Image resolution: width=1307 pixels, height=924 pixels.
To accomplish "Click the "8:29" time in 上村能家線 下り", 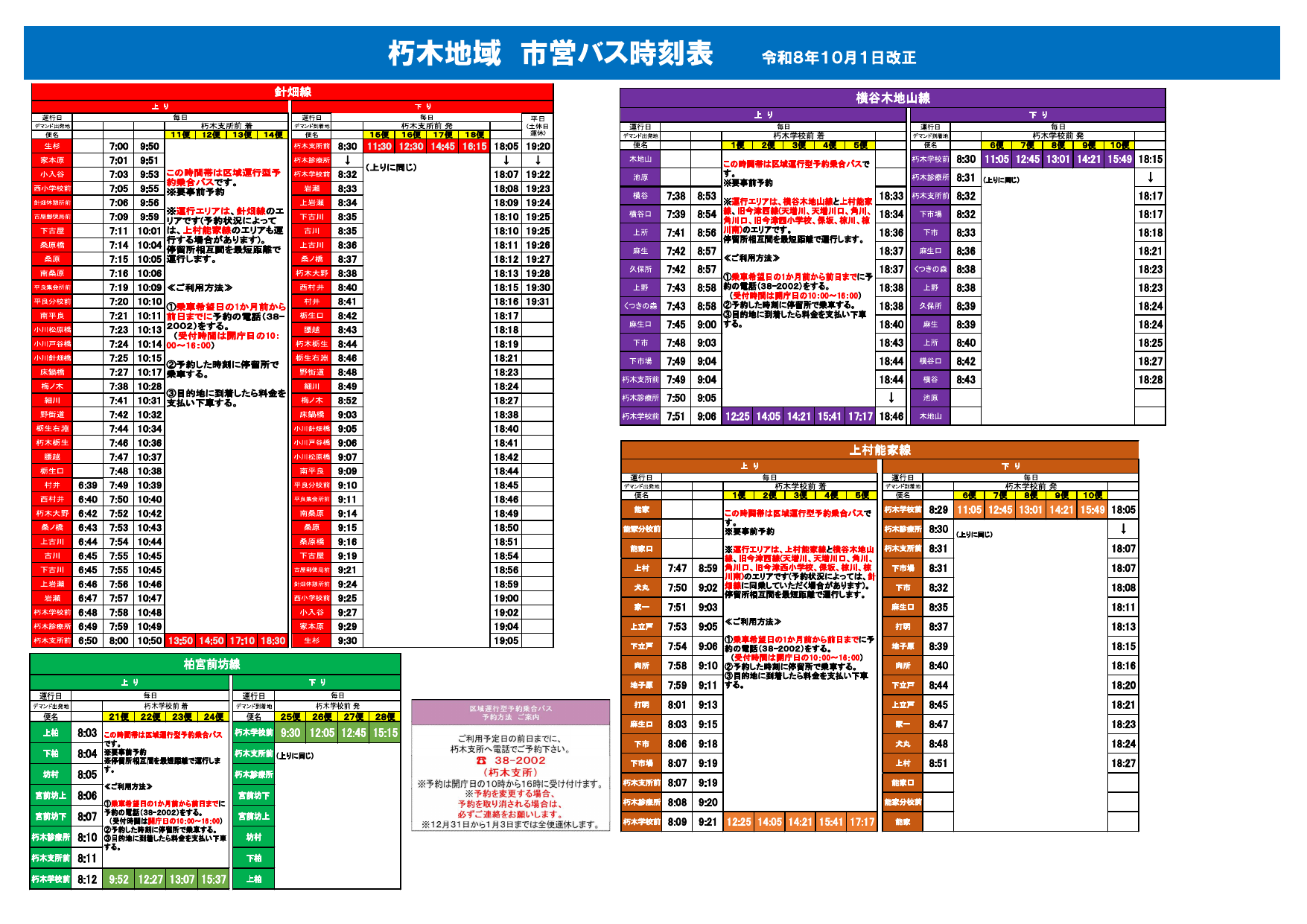I will coord(938,510).
